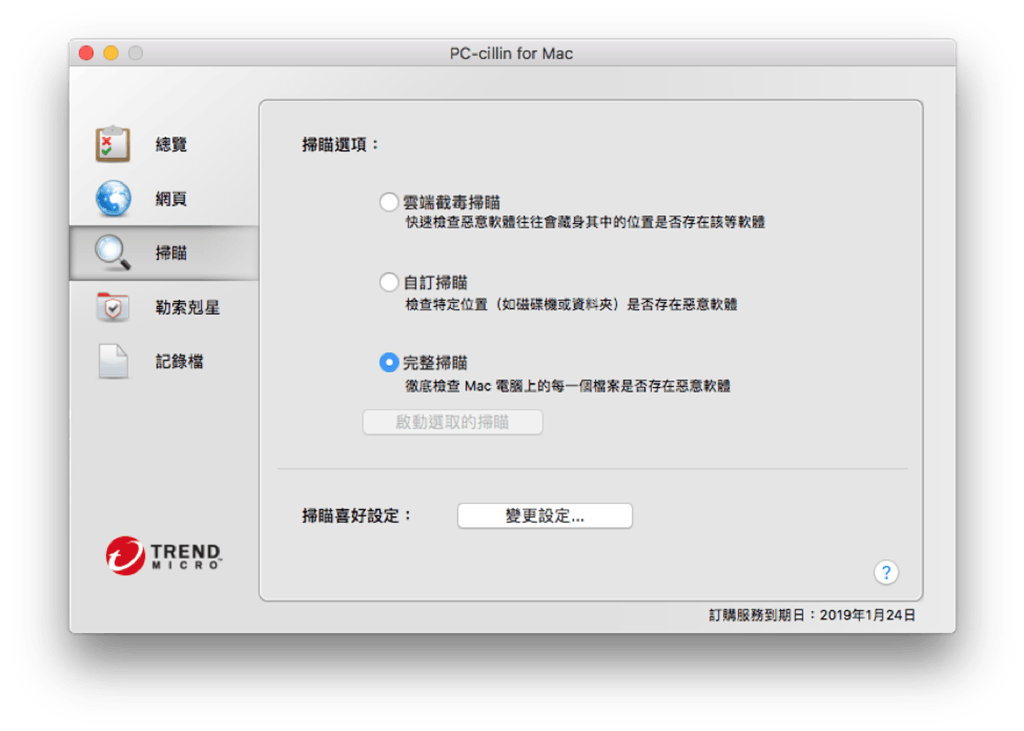
Task: Switch to the 網頁 sidebar section
Action: click(x=164, y=198)
